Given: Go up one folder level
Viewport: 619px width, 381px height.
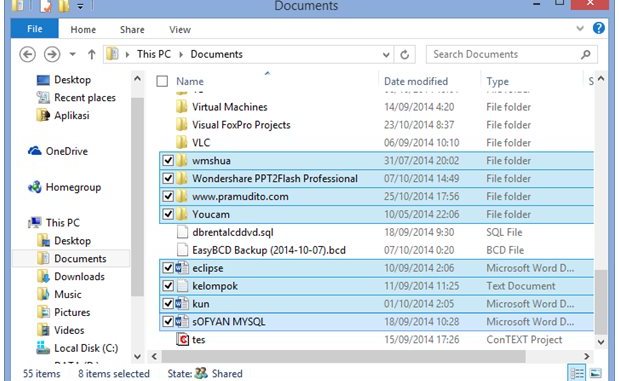Looking at the screenshot, I should (x=92, y=54).
